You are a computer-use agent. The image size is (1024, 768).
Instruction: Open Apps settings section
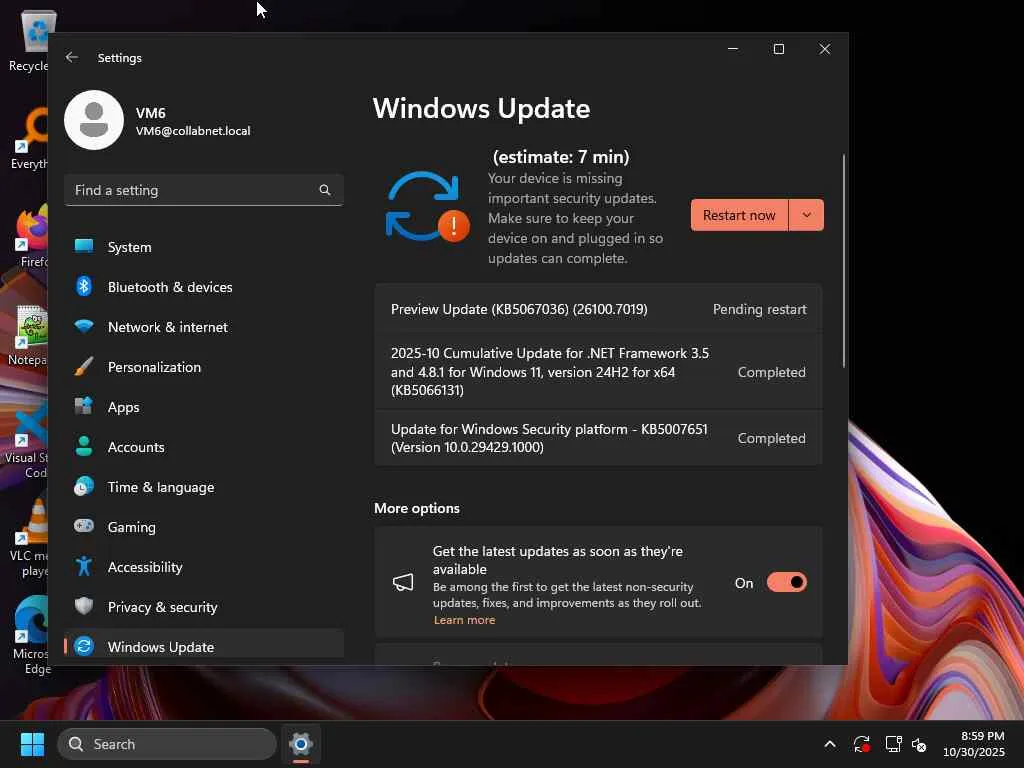pos(204,407)
